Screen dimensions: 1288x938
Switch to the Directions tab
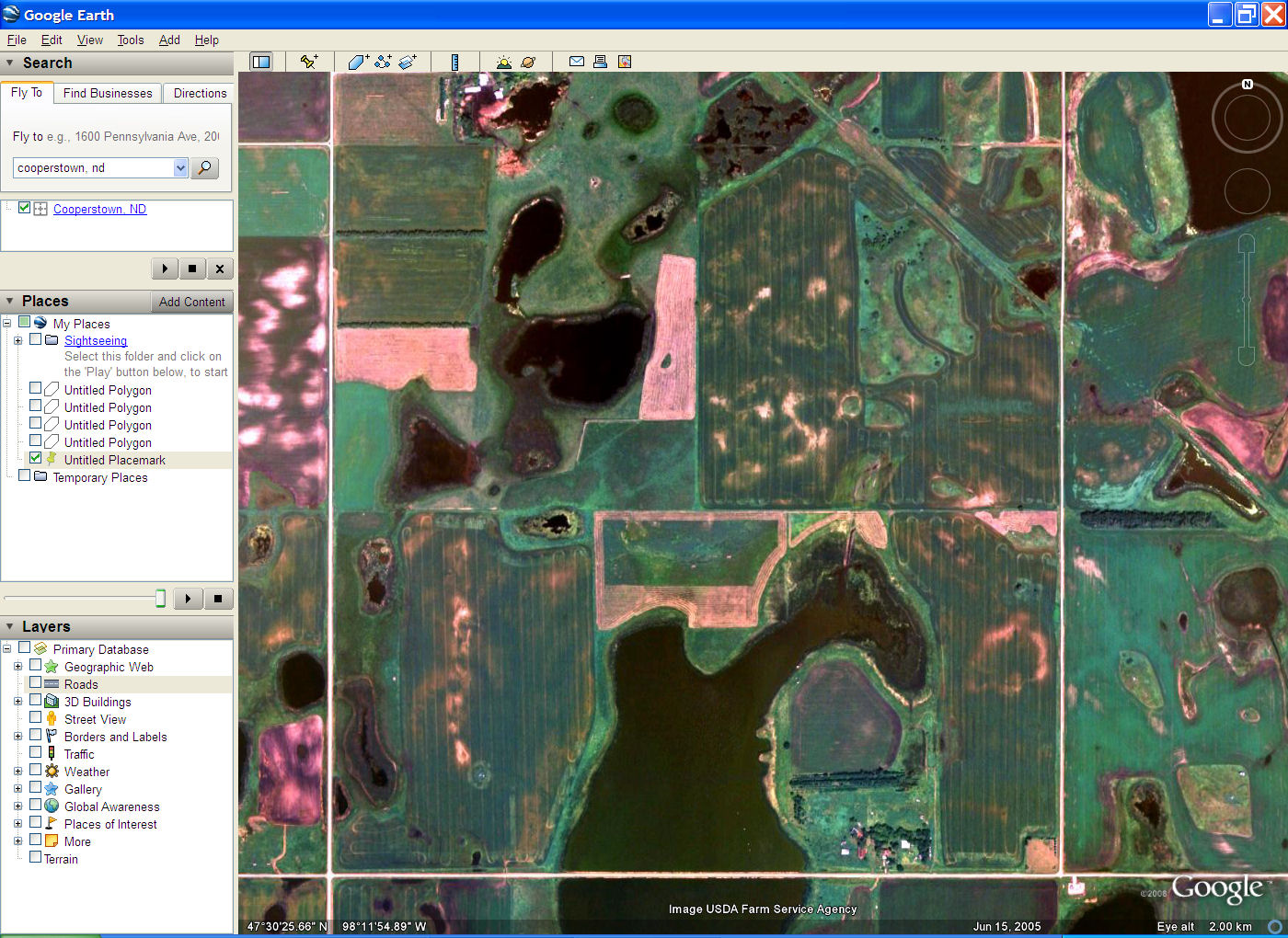point(200,93)
